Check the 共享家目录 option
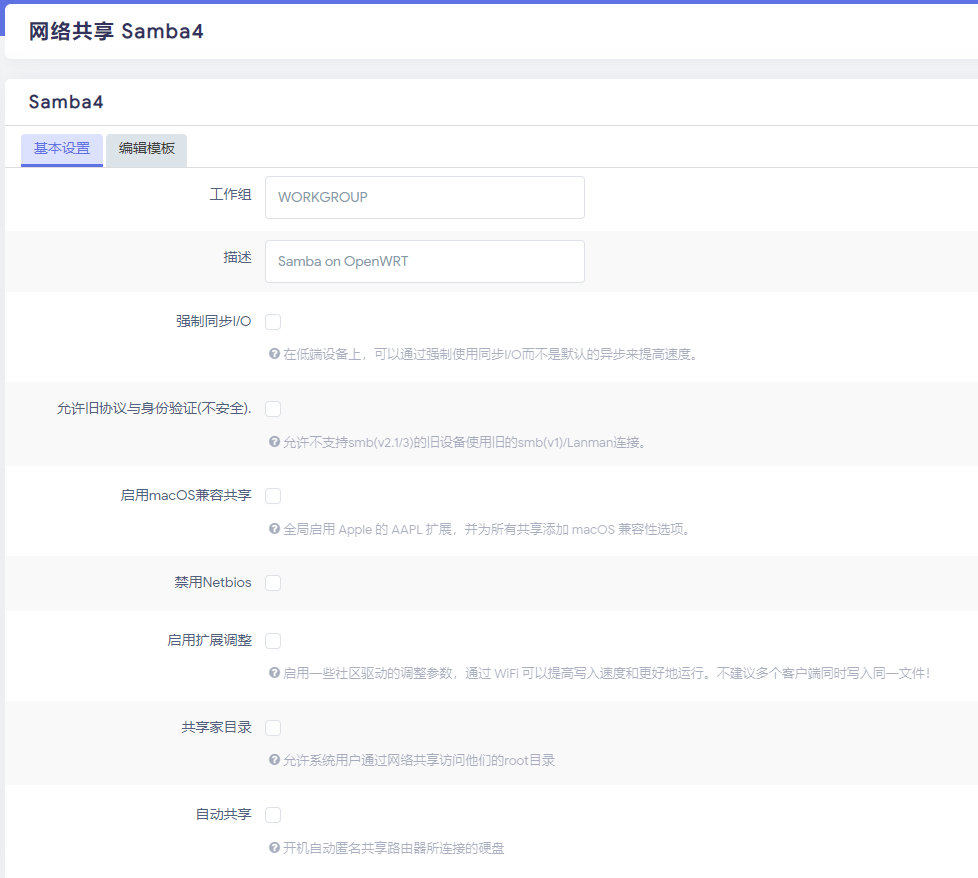978x878 pixels. tap(273, 727)
